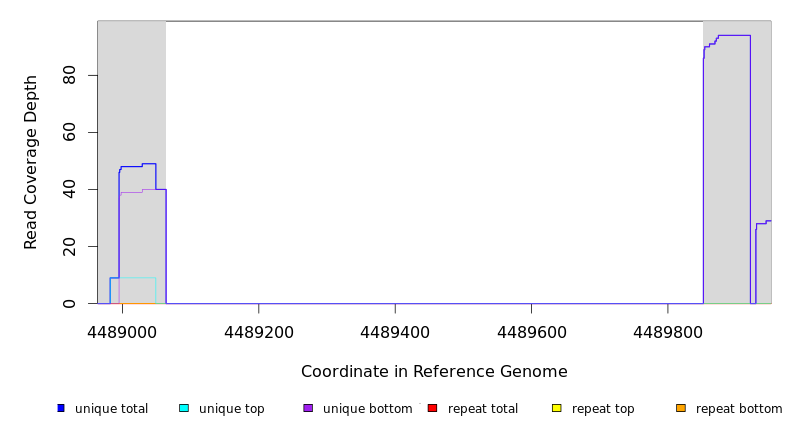The image size is (792, 432).
Task: Click the "unique total" legend label
Action: [111, 409]
